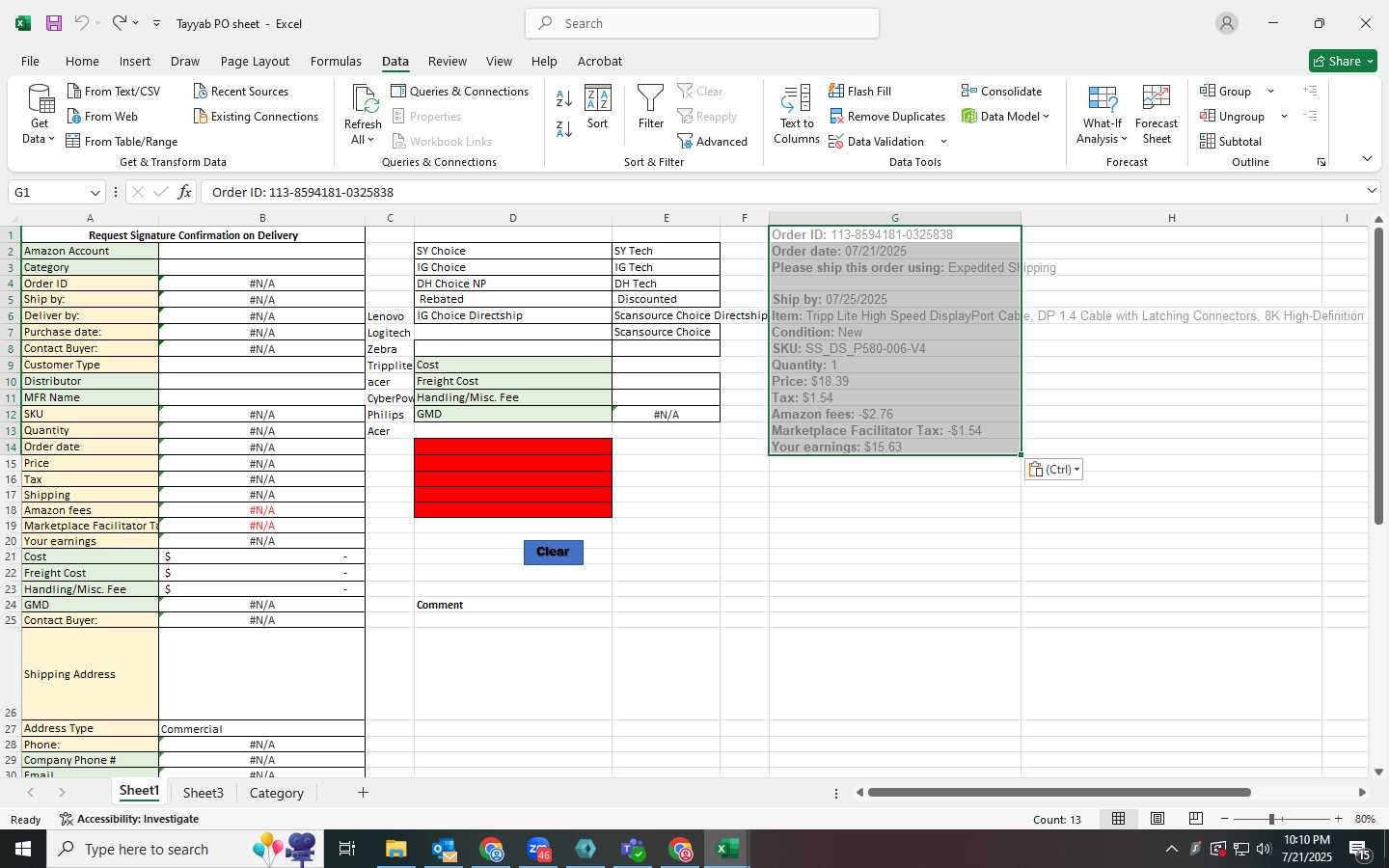Open the Sort dialog
Screen dimensions: 1389x868
(x=598, y=107)
